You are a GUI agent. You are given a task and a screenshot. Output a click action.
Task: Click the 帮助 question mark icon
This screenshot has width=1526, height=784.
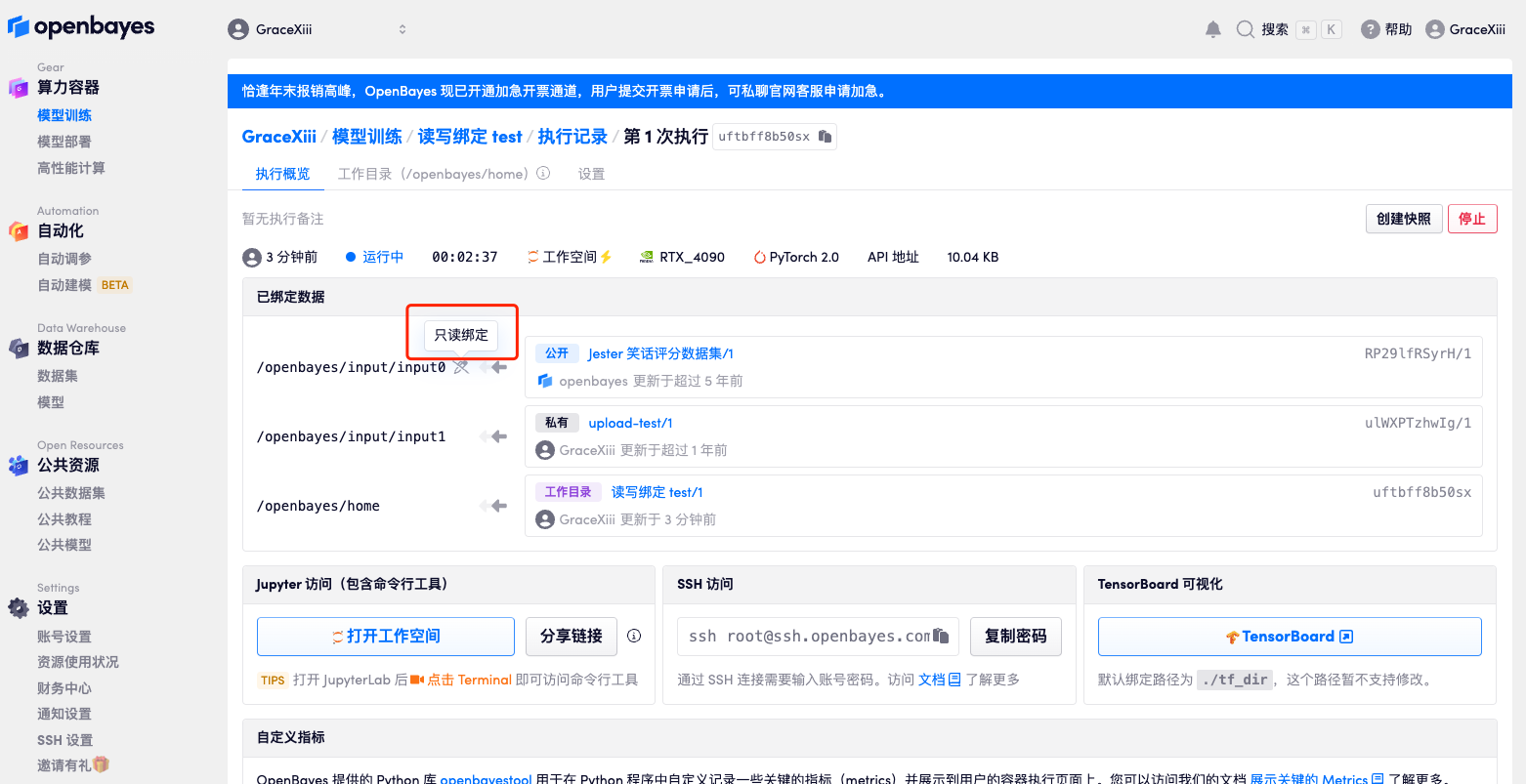click(x=1366, y=29)
